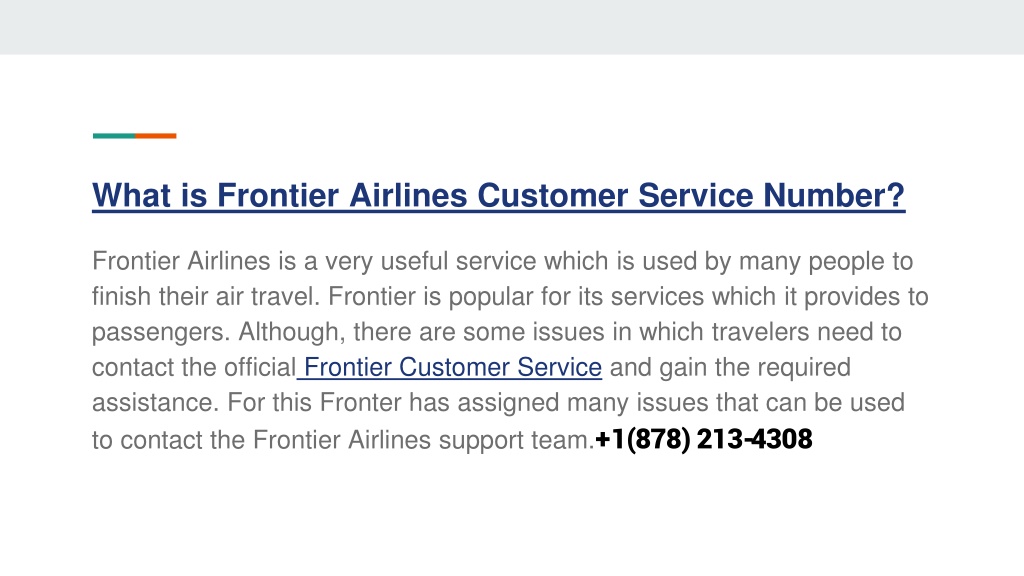This screenshot has width=1024, height=576.
Task: Click the teal segment of the accent bar
Action: click(114, 136)
